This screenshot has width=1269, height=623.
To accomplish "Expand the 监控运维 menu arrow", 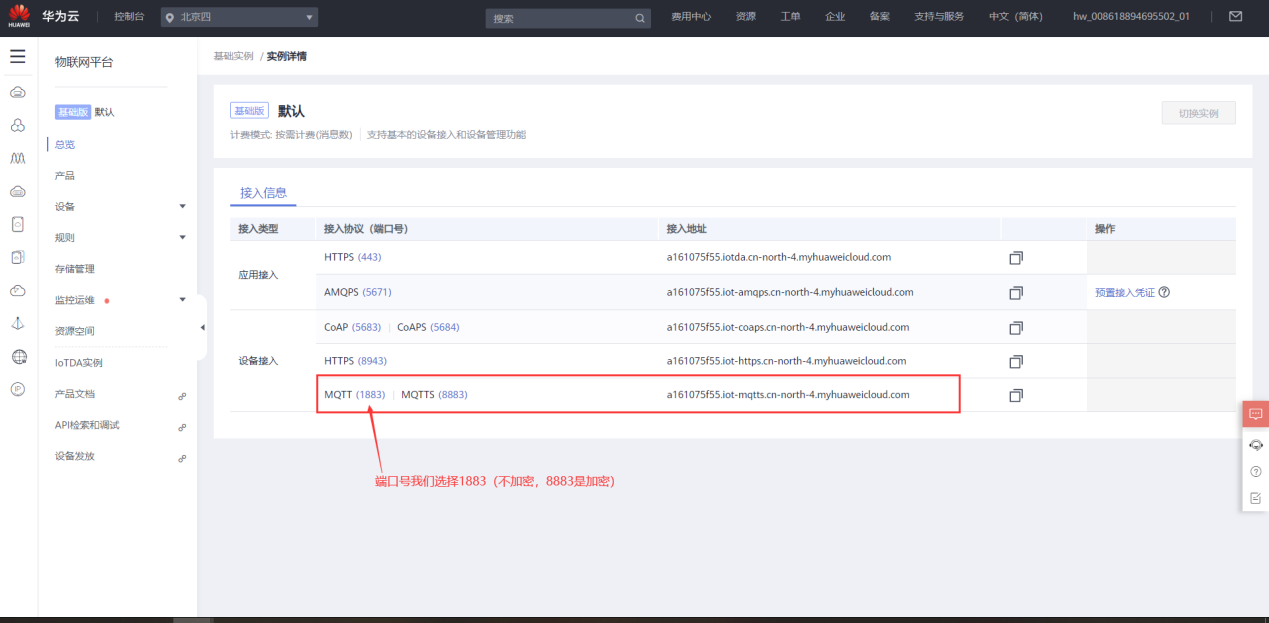I will (x=182, y=299).
